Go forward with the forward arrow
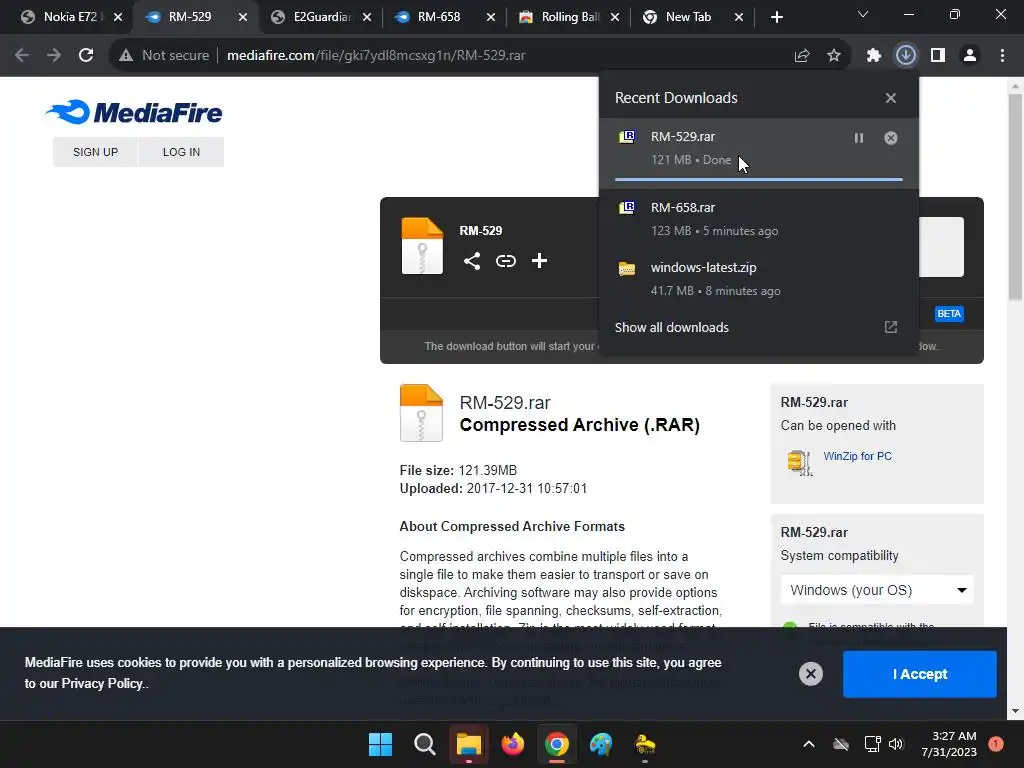 point(54,56)
